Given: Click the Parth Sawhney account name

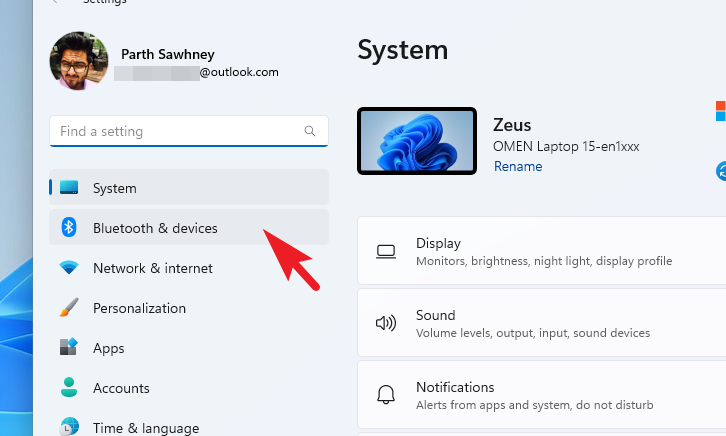Looking at the screenshot, I should (168, 54).
